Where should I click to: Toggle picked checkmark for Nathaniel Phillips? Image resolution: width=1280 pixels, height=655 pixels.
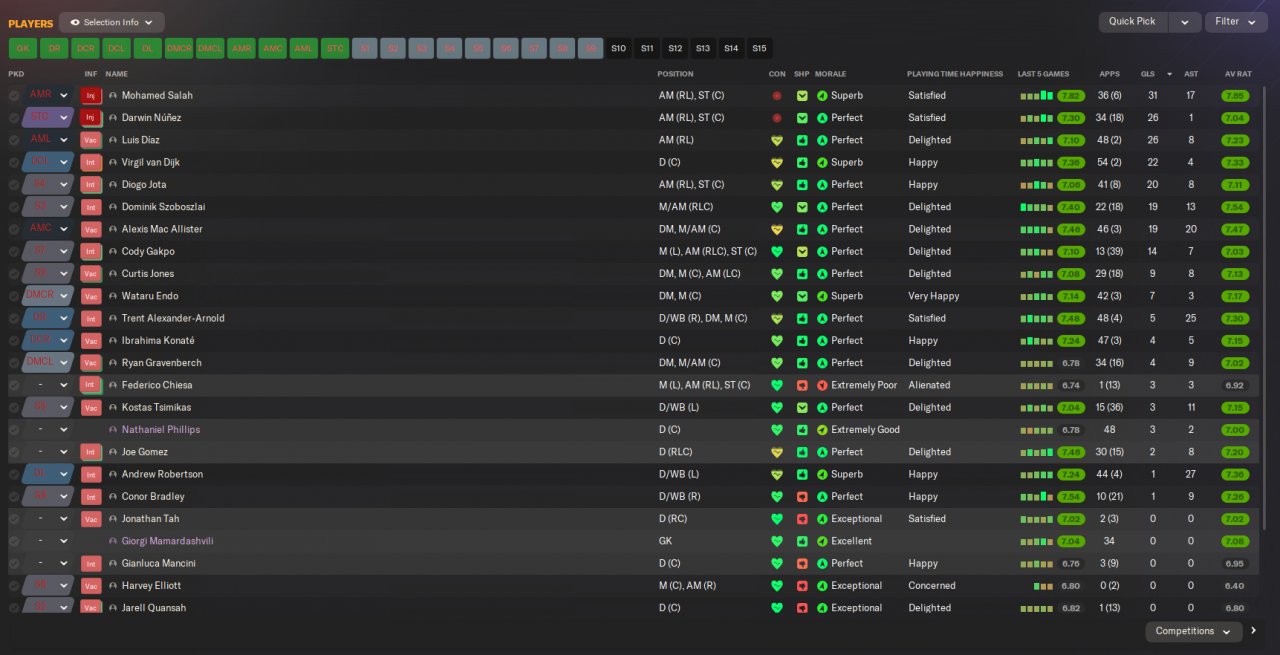coord(14,430)
